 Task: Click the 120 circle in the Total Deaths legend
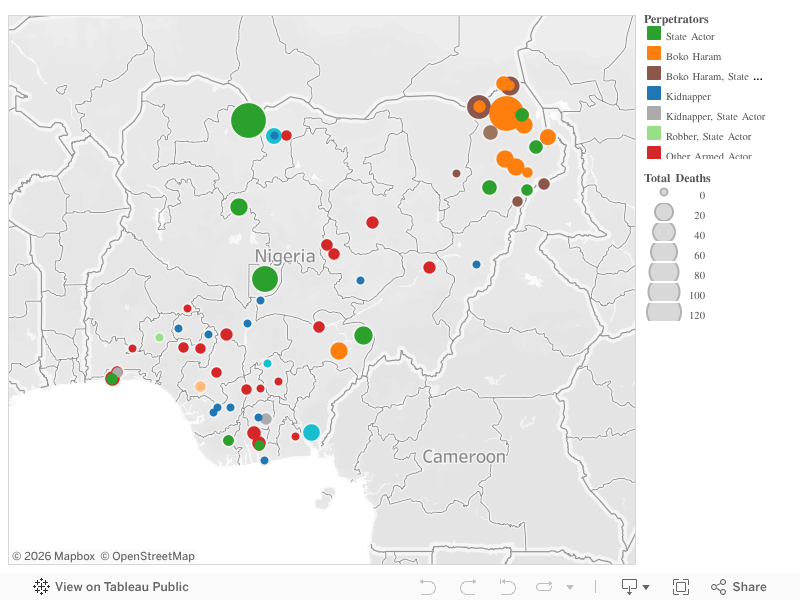click(x=663, y=315)
